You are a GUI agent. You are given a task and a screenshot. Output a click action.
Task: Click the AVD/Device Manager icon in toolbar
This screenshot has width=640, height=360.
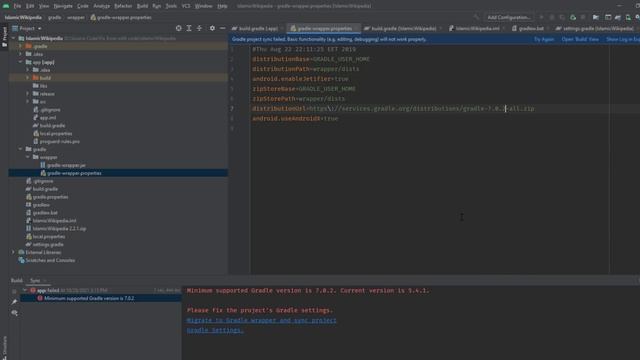pos(628,18)
